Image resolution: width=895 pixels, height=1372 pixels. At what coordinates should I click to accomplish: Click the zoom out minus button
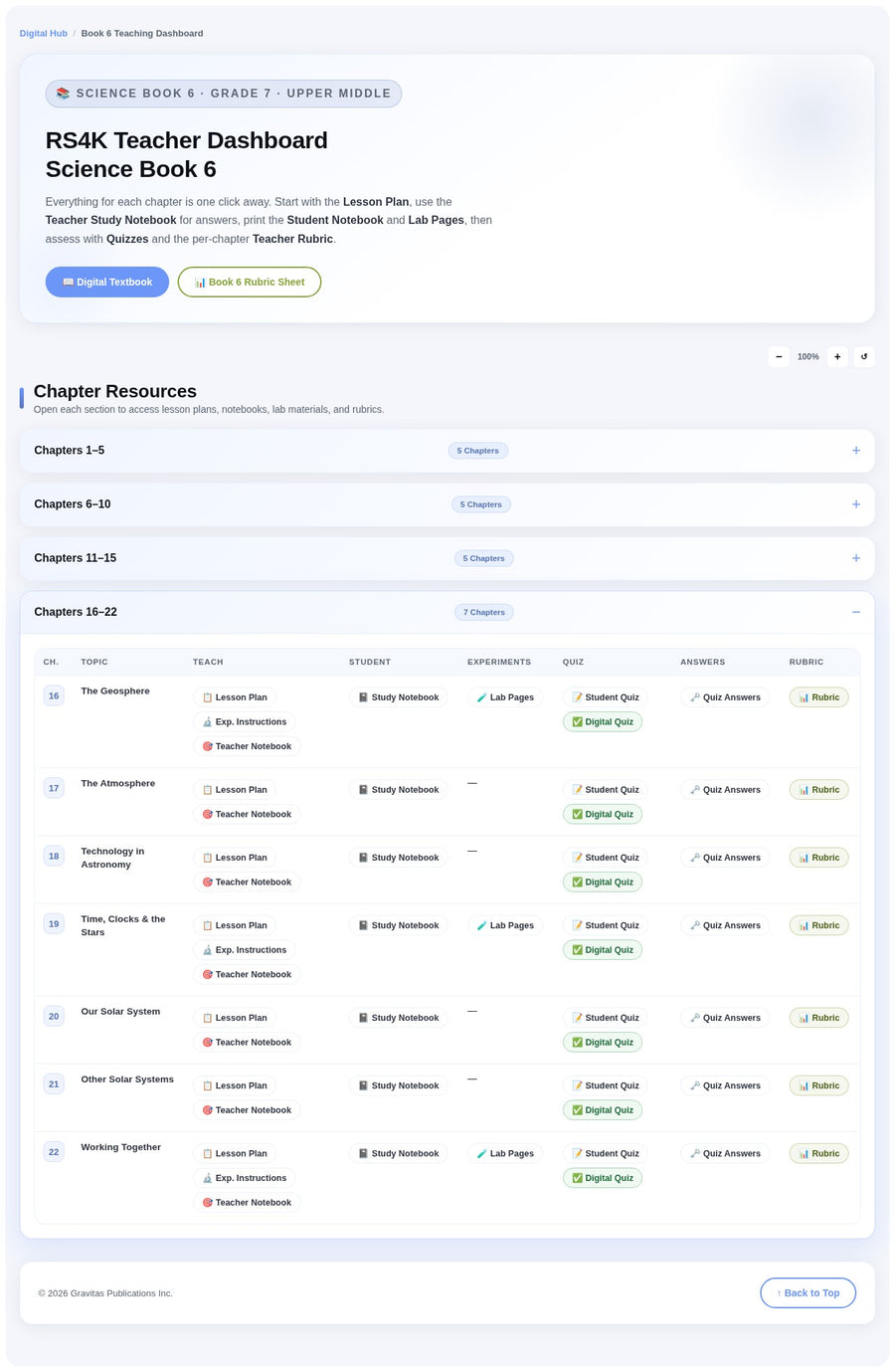point(779,356)
